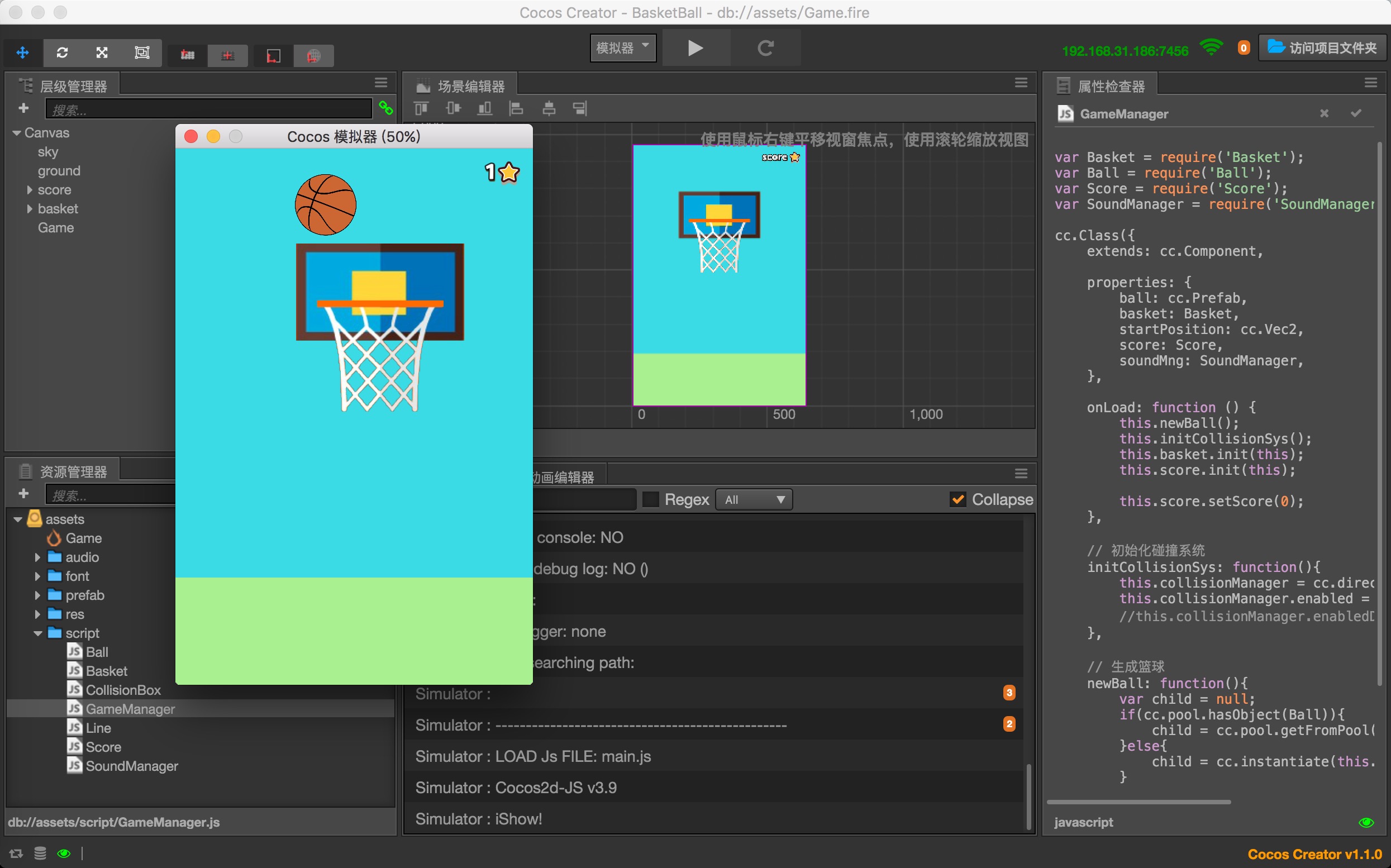Screen dimensions: 1391x868
Task: Enable the Regex checkbox
Action: tap(650, 499)
